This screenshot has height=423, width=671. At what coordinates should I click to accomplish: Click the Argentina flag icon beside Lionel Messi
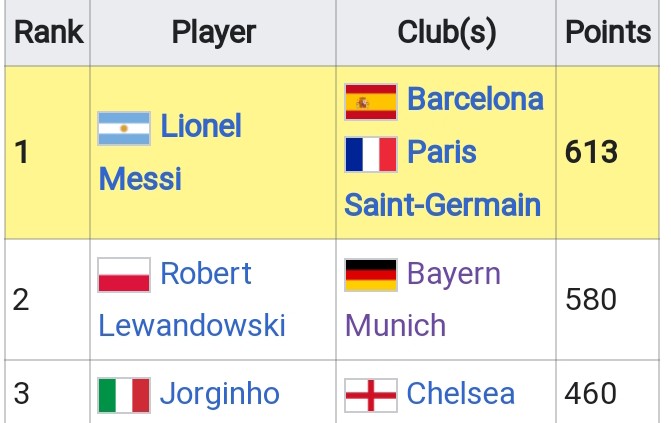[x=124, y=128]
